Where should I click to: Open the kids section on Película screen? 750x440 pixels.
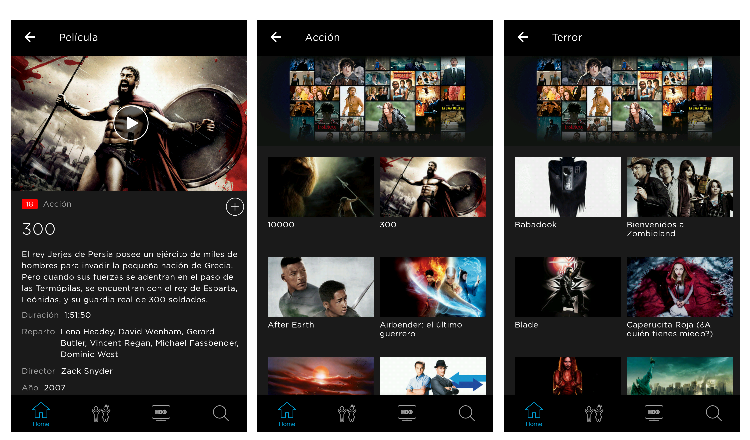click(x=101, y=413)
